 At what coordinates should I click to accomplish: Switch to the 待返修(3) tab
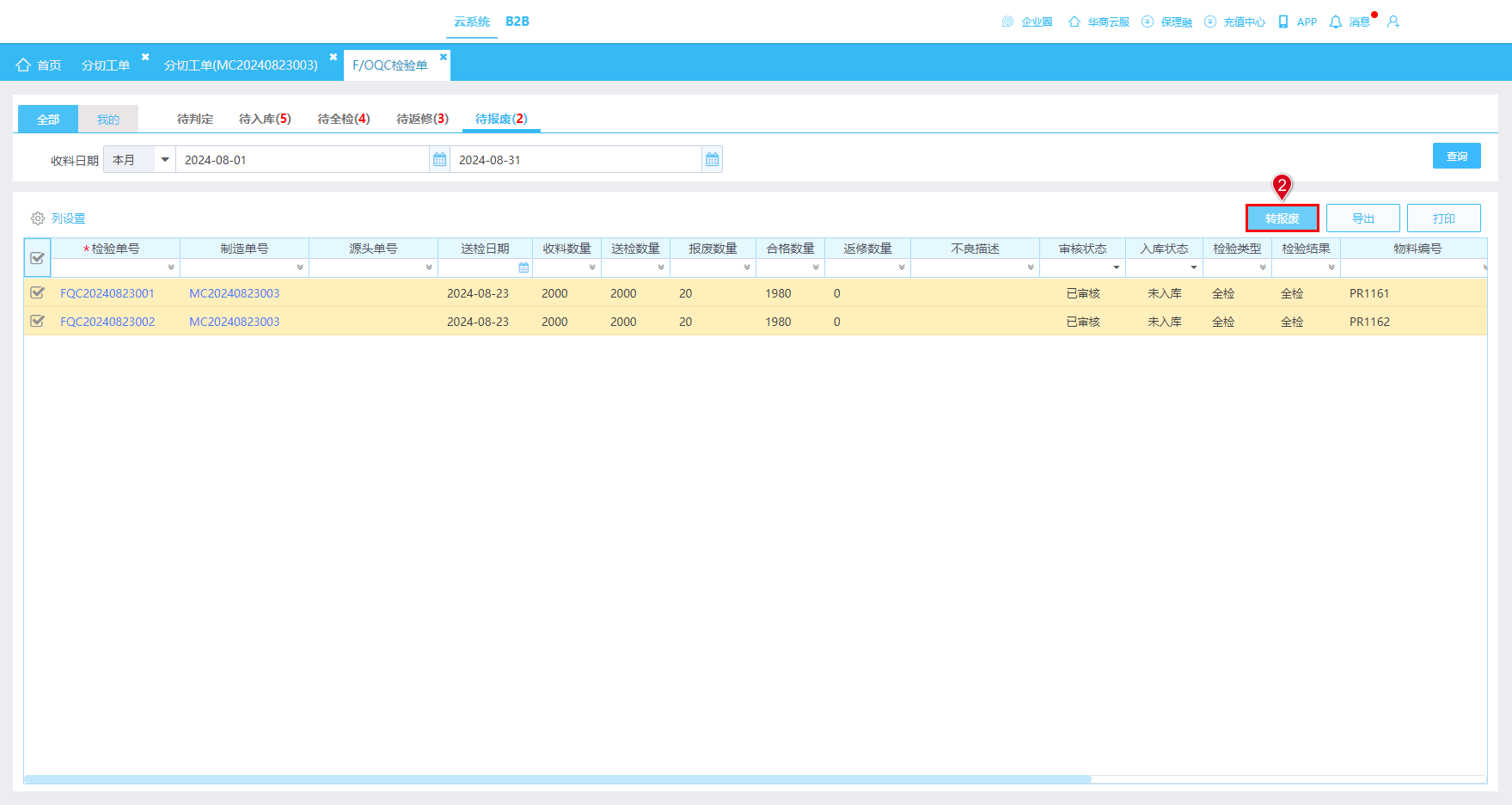click(x=422, y=119)
